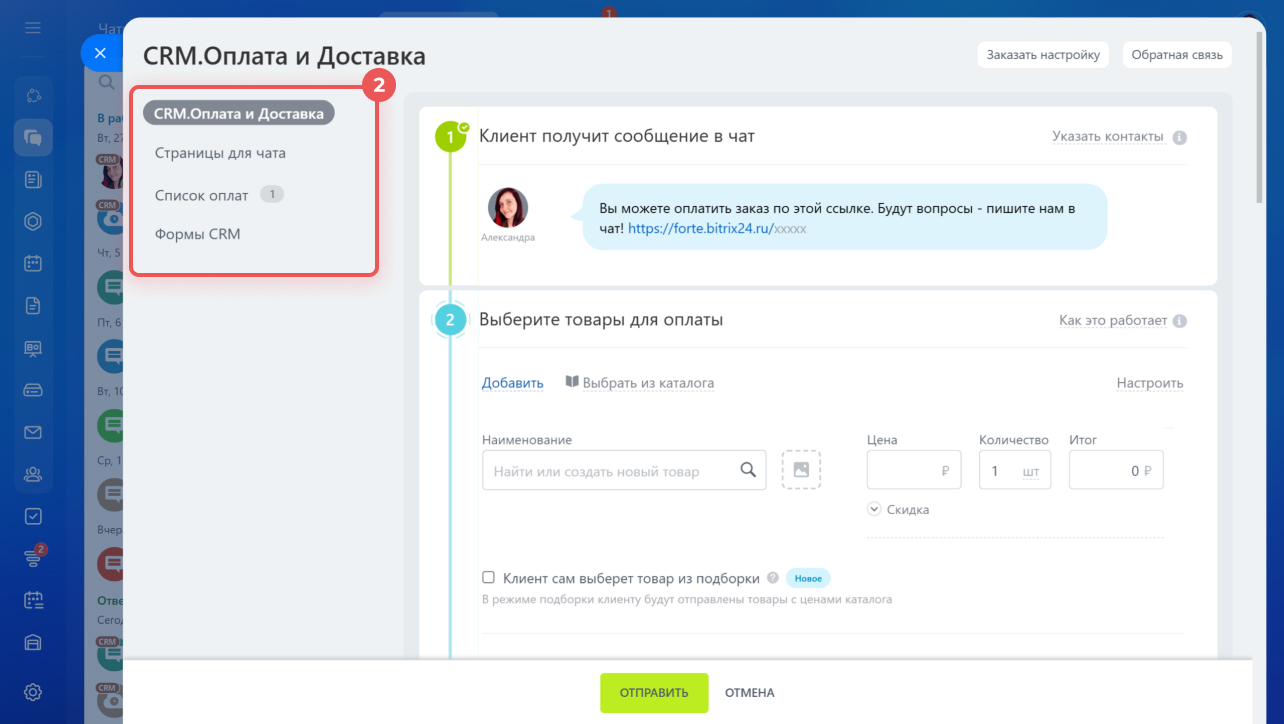Go to Формы CRM menu item
Screen dimensions: 1284x724
pyautogui.click(x=197, y=234)
